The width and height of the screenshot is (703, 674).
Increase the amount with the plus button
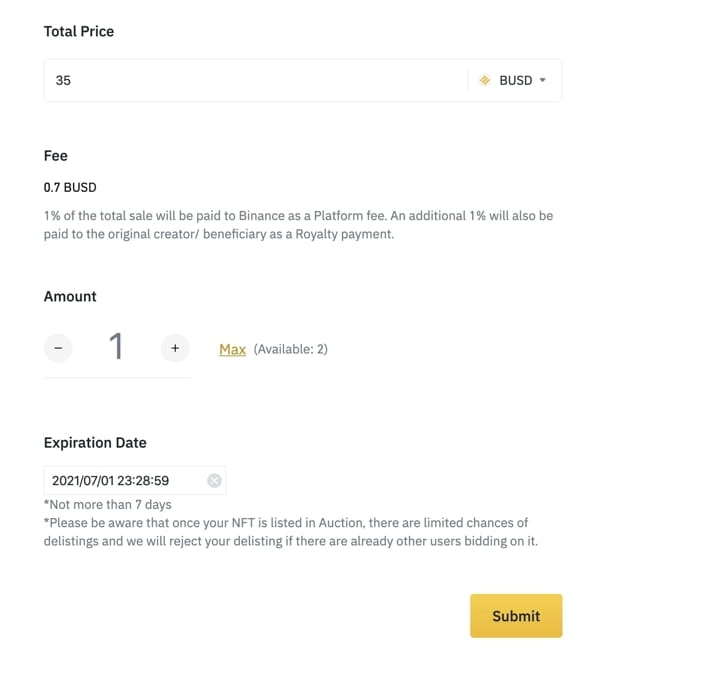pos(175,348)
